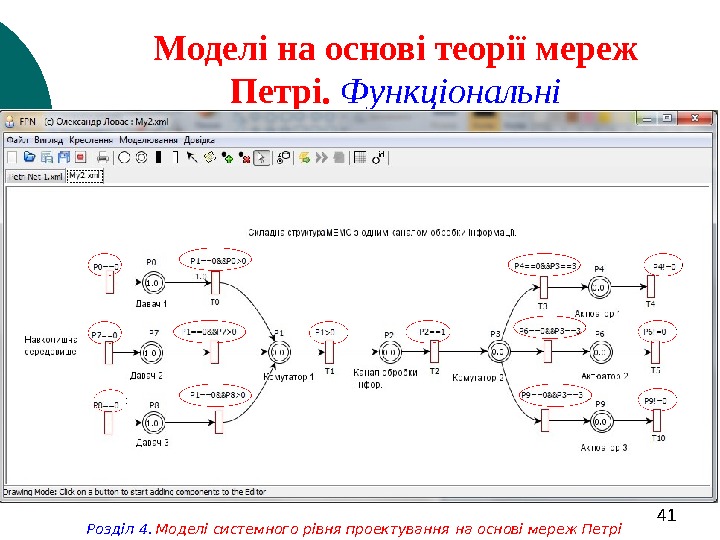Select the filled black Transition tool
The width and height of the screenshot is (720, 540).
(158, 158)
